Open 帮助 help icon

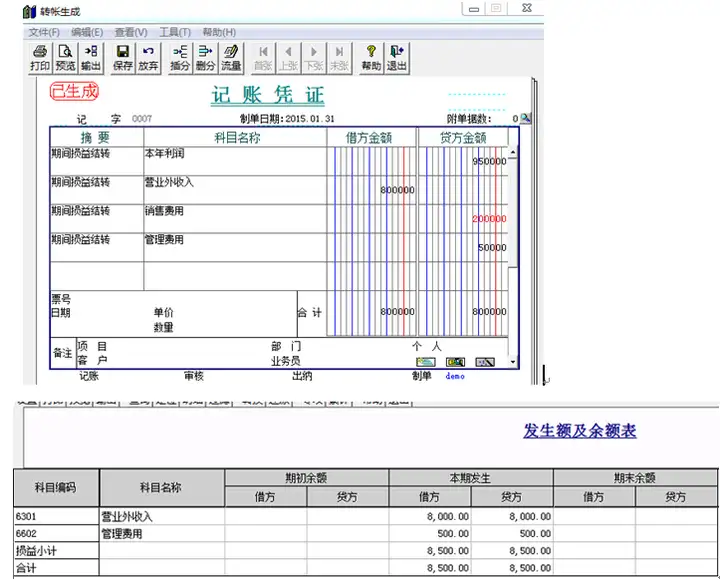(371, 58)
